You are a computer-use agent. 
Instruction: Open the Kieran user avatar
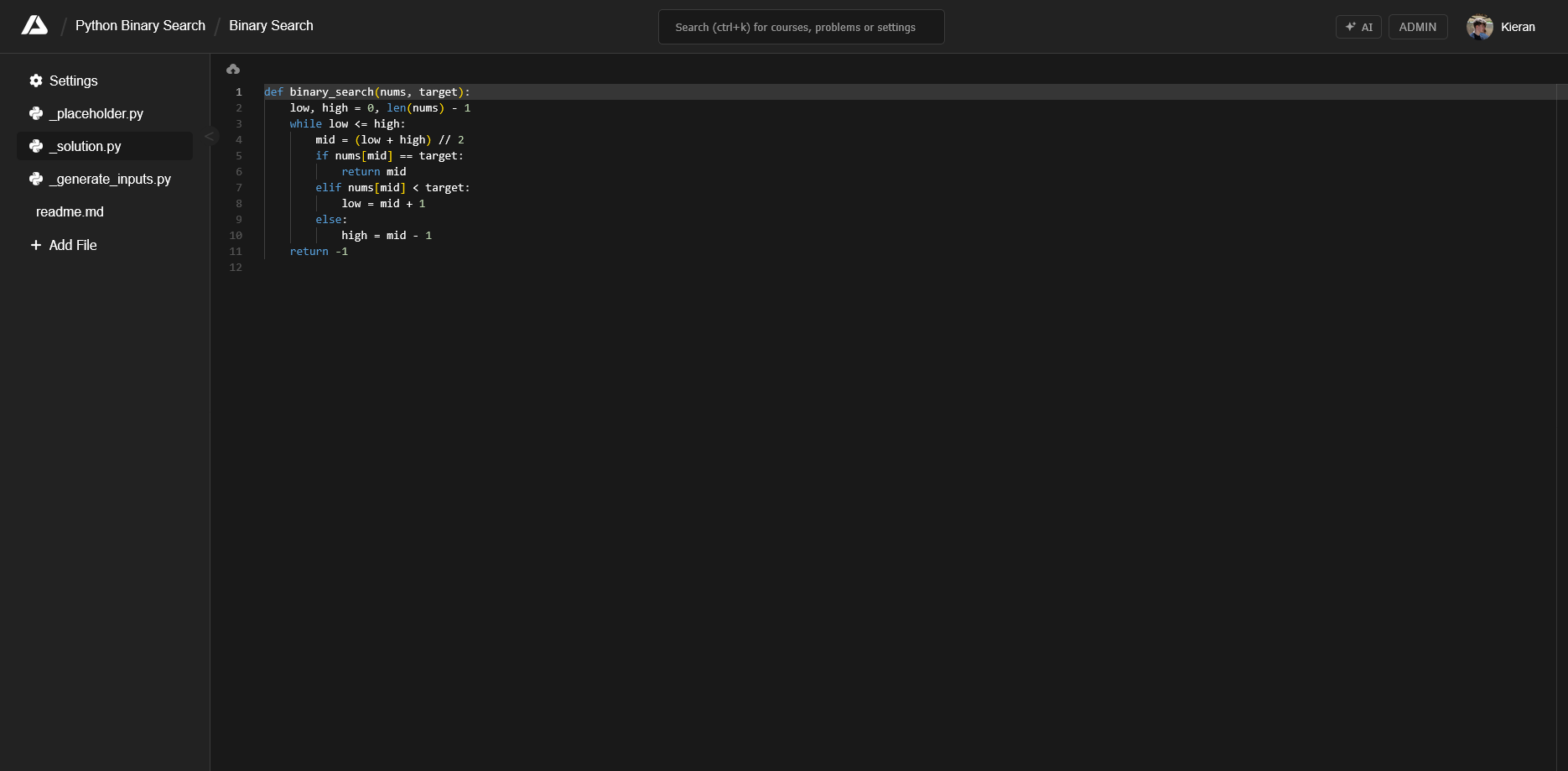coord(1479,27)
